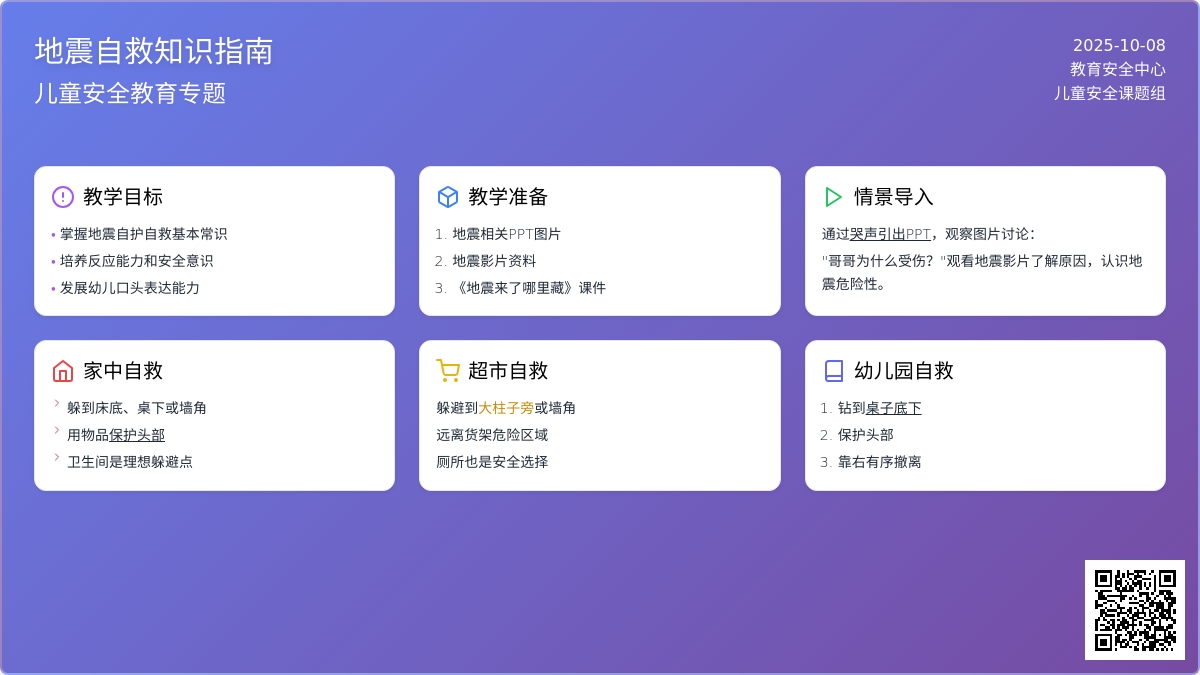The height and width of the screenshot is (675, 1200).
Task: Click the chevron before 用物品保护头部
Action: coord(57,431)
